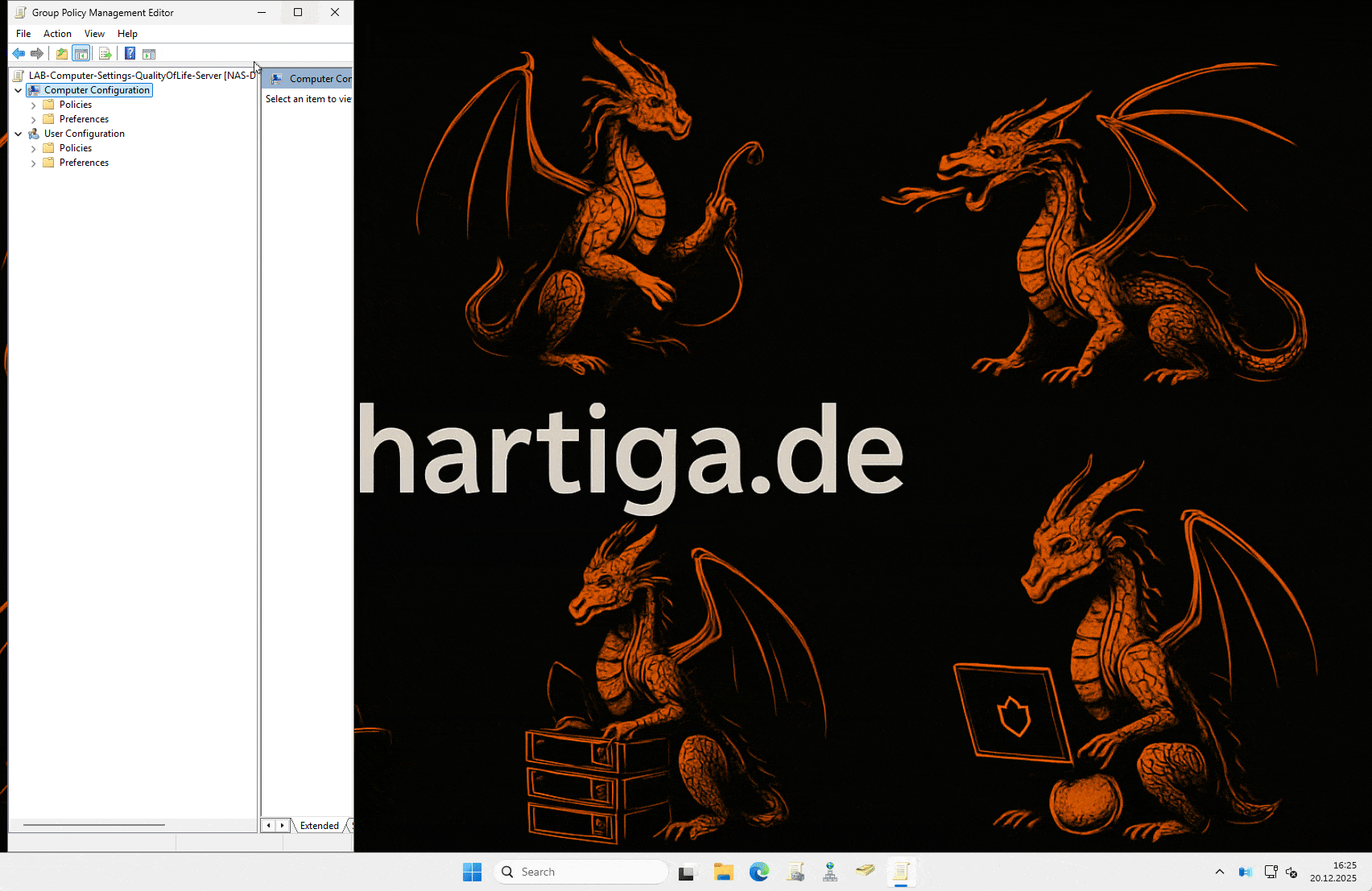Click the taskbar Search box
The width and height of the screenshot is (1372, 891).
pyautogui.click(x=581, y=872)
